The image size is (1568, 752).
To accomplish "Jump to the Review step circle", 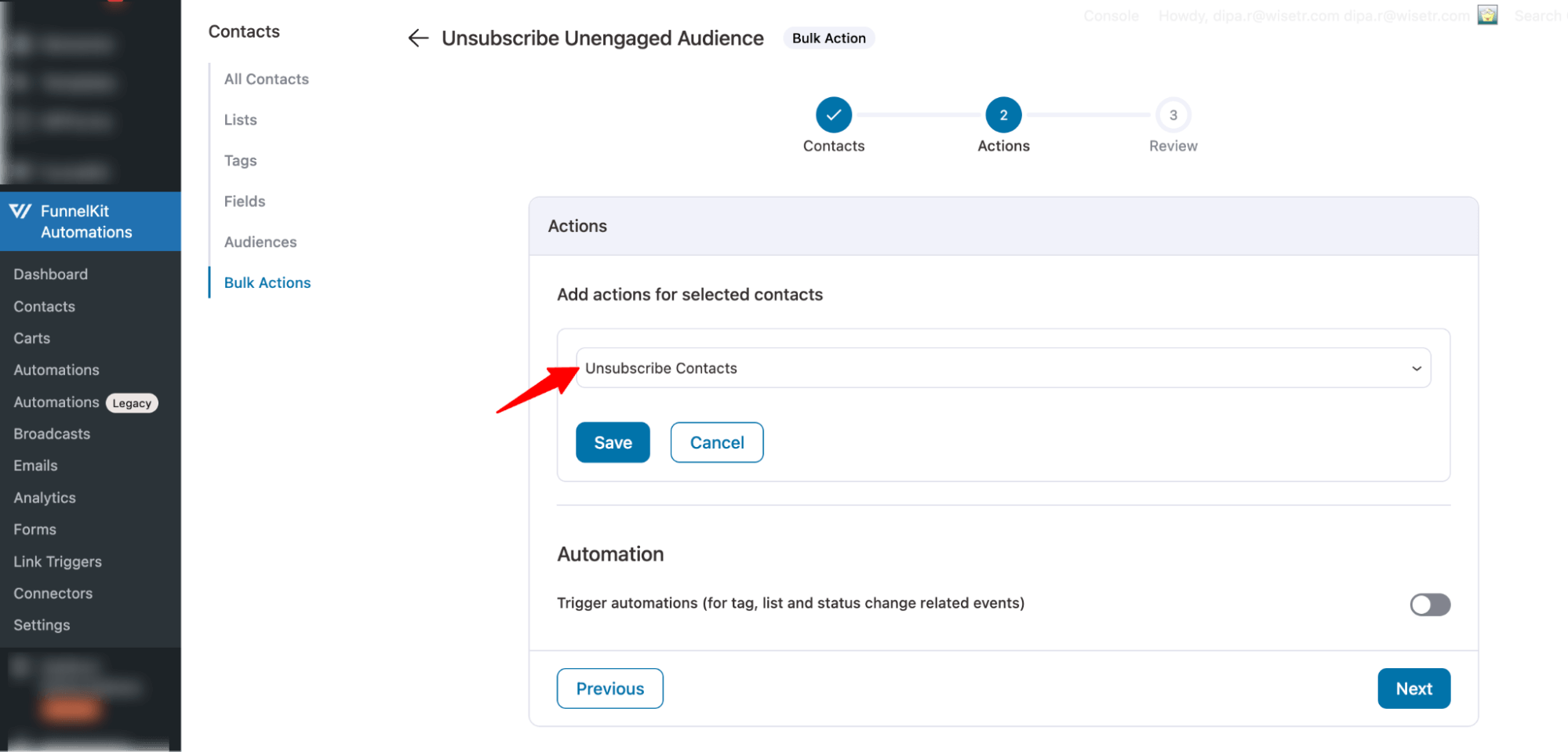I will (x=1173, y=114).
